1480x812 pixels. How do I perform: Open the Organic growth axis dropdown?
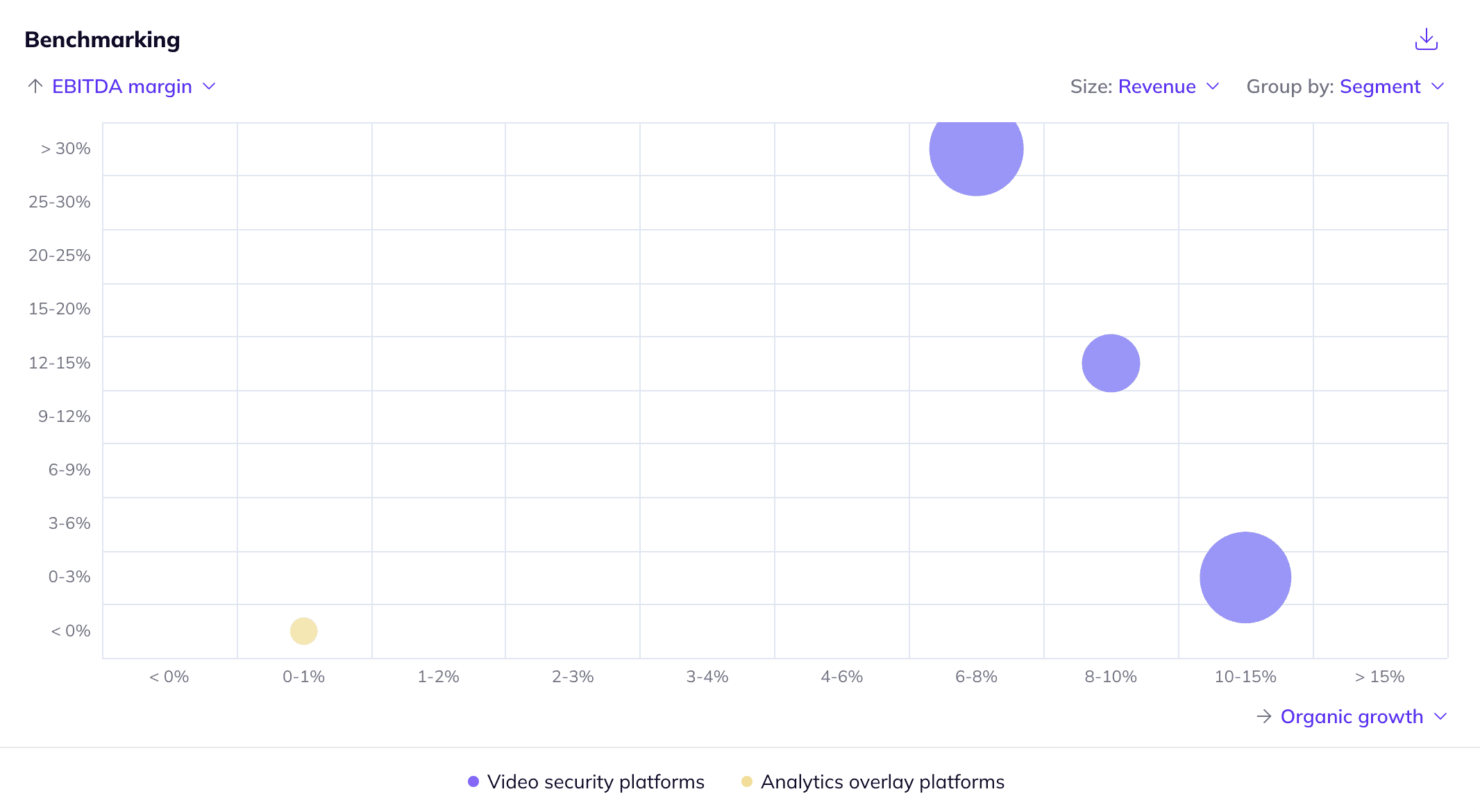point(1351,716)
